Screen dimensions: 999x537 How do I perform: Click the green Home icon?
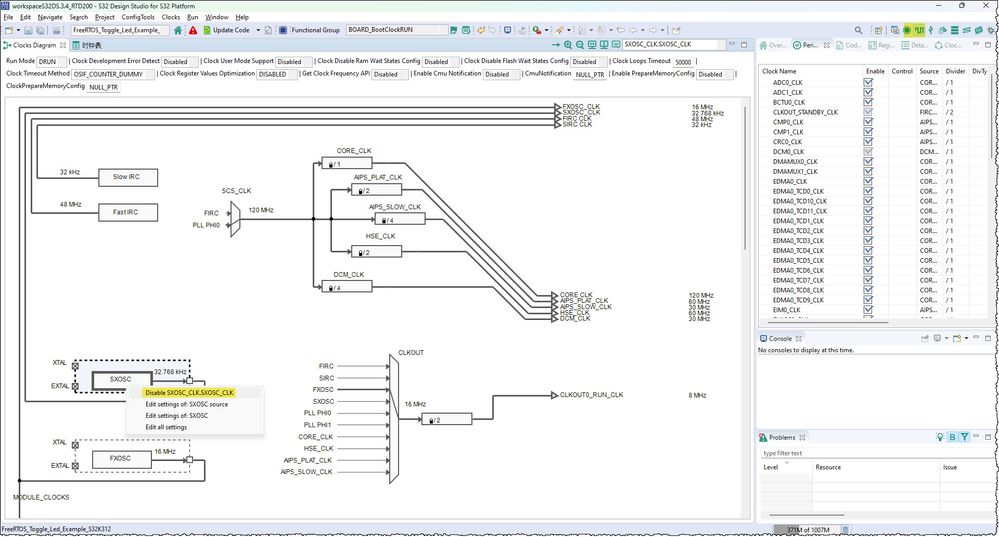178,30
